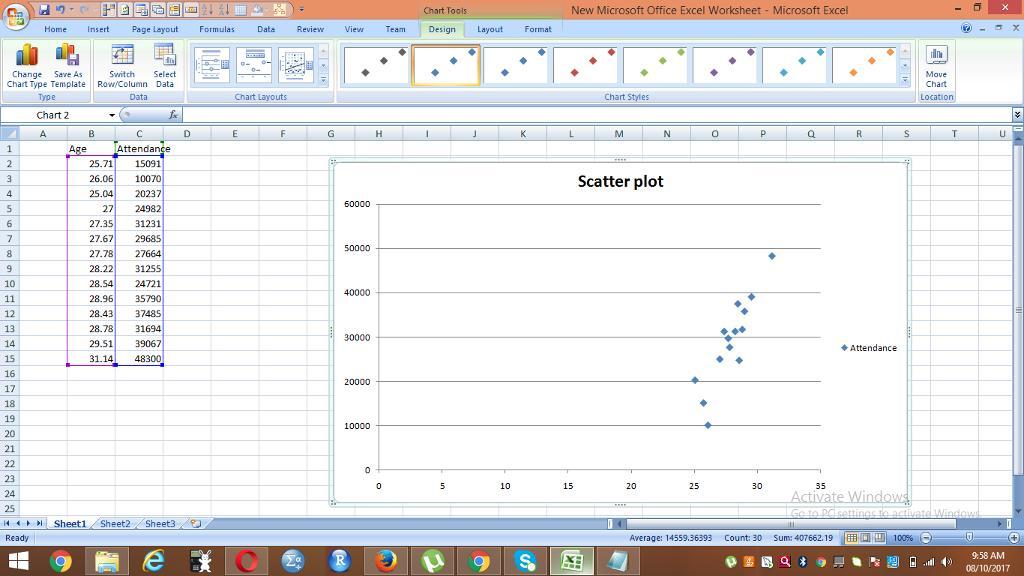Click the zoom in plus button
Screen dimensions: 1024x576
pos(1014,538)
